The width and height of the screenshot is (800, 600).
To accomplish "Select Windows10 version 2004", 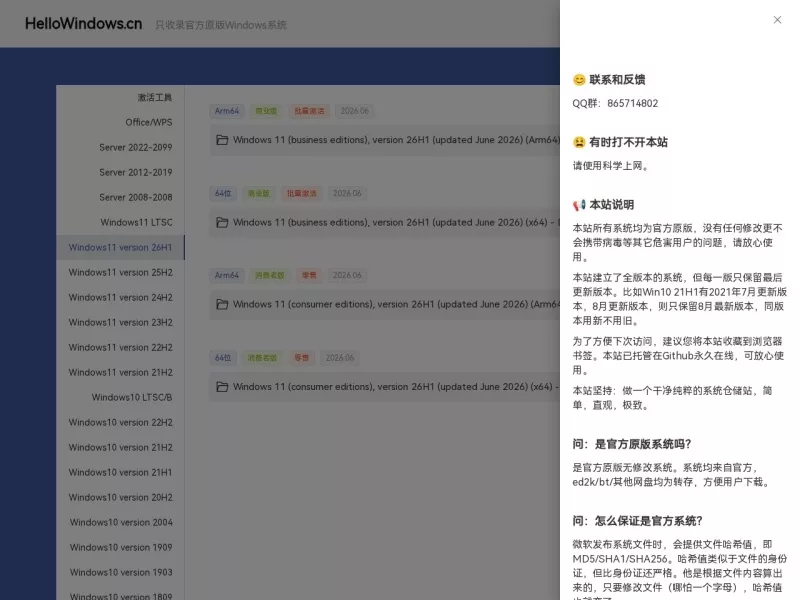I will [121, 522].
